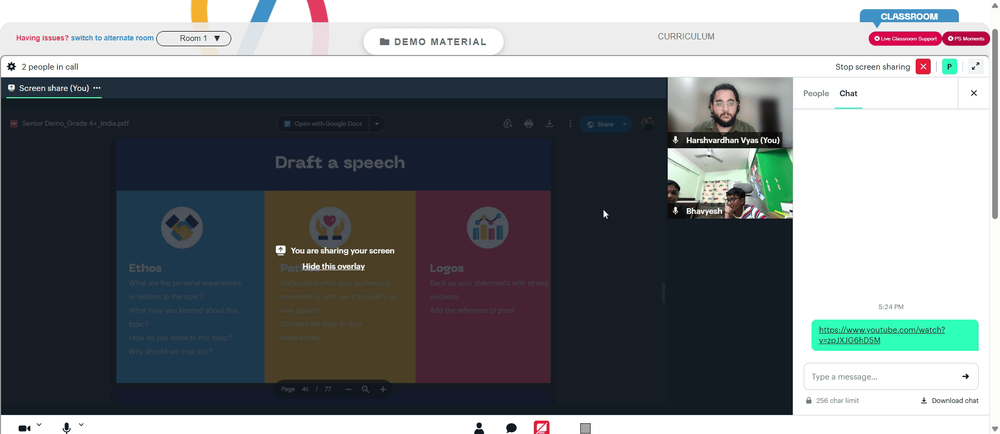
Task: Select the Chat tab
Action: pyautogui.click(x=848, y=93)
